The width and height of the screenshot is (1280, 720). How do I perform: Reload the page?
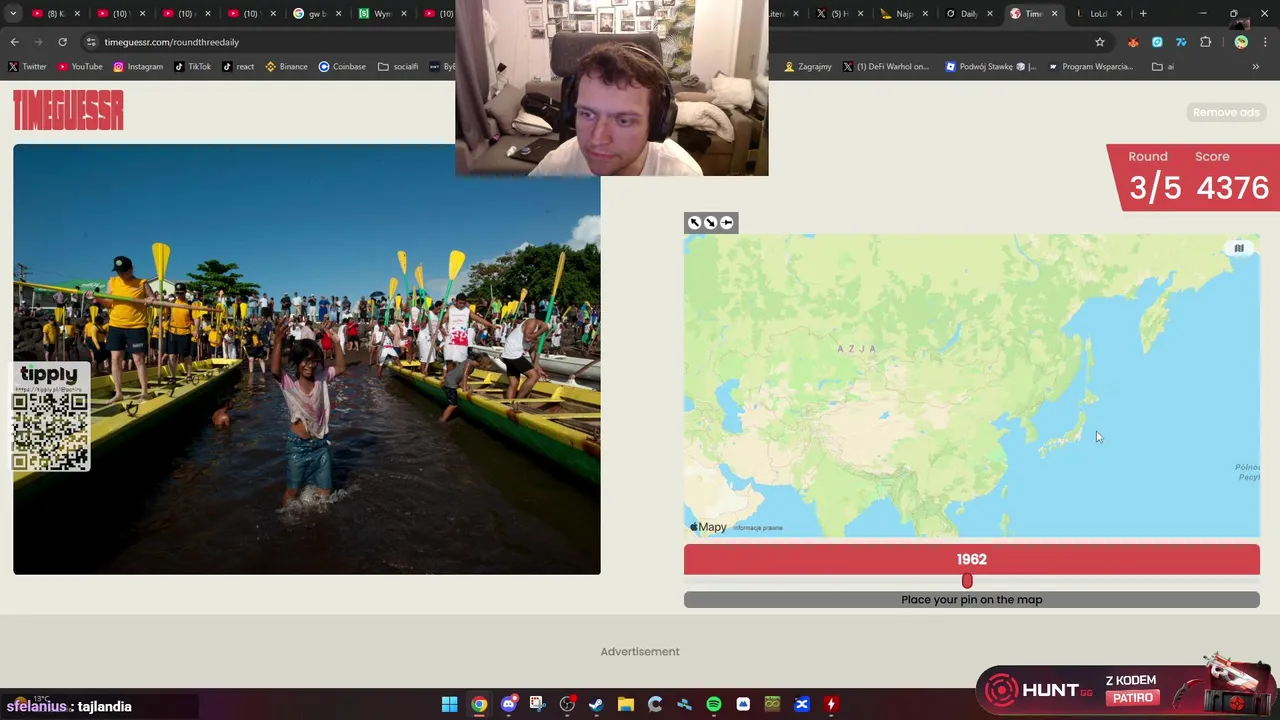coord(62,42)
